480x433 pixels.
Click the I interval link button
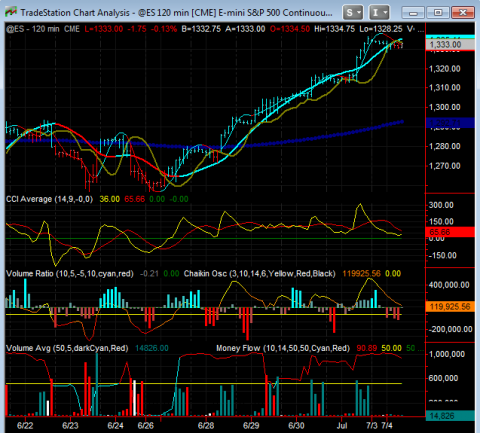point(376,13)
